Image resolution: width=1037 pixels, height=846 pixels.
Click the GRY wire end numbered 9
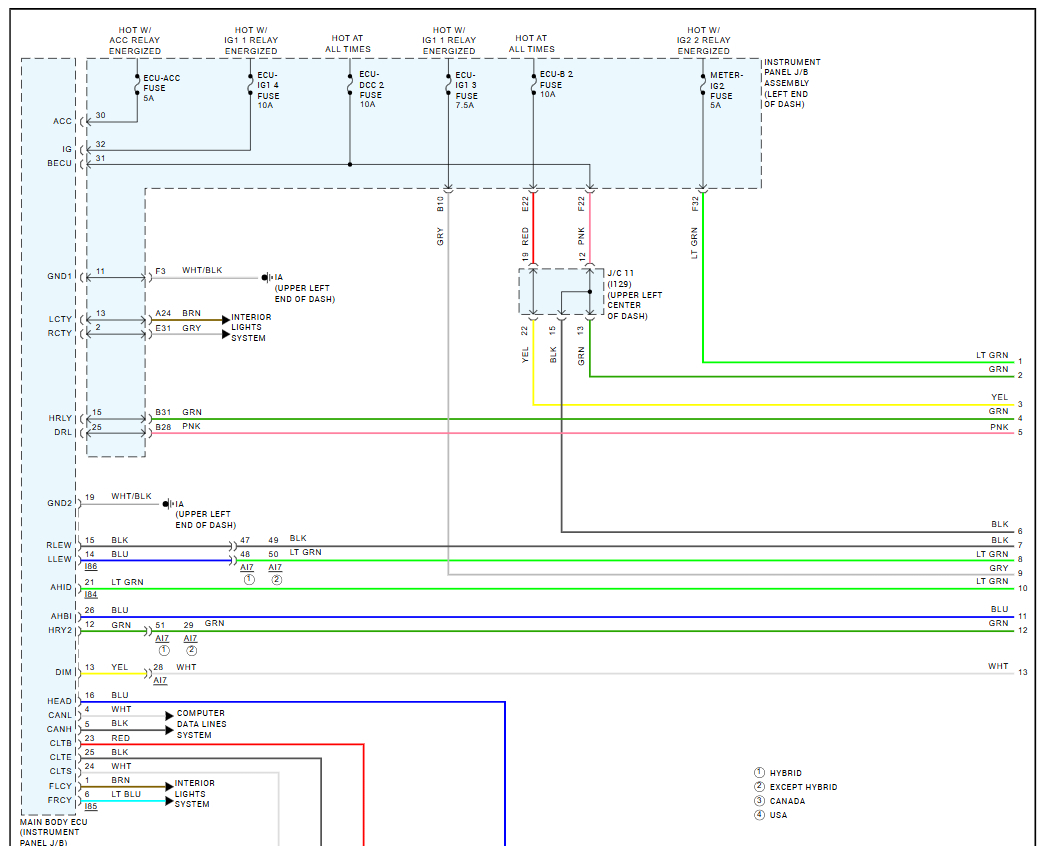coord(1020,574)
